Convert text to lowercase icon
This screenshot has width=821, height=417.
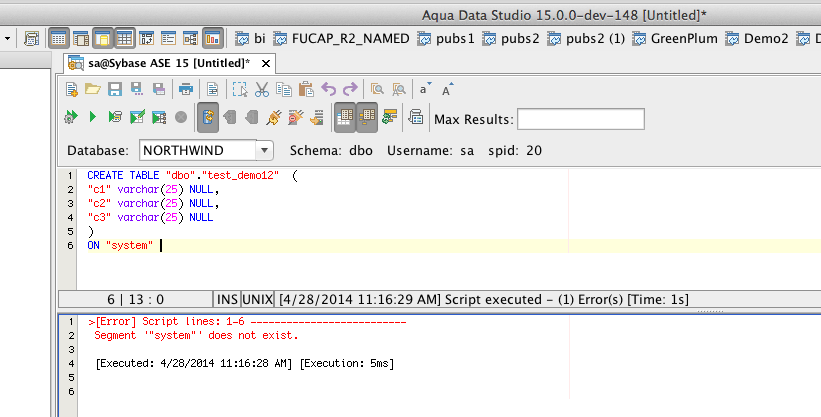coord(425,89)
